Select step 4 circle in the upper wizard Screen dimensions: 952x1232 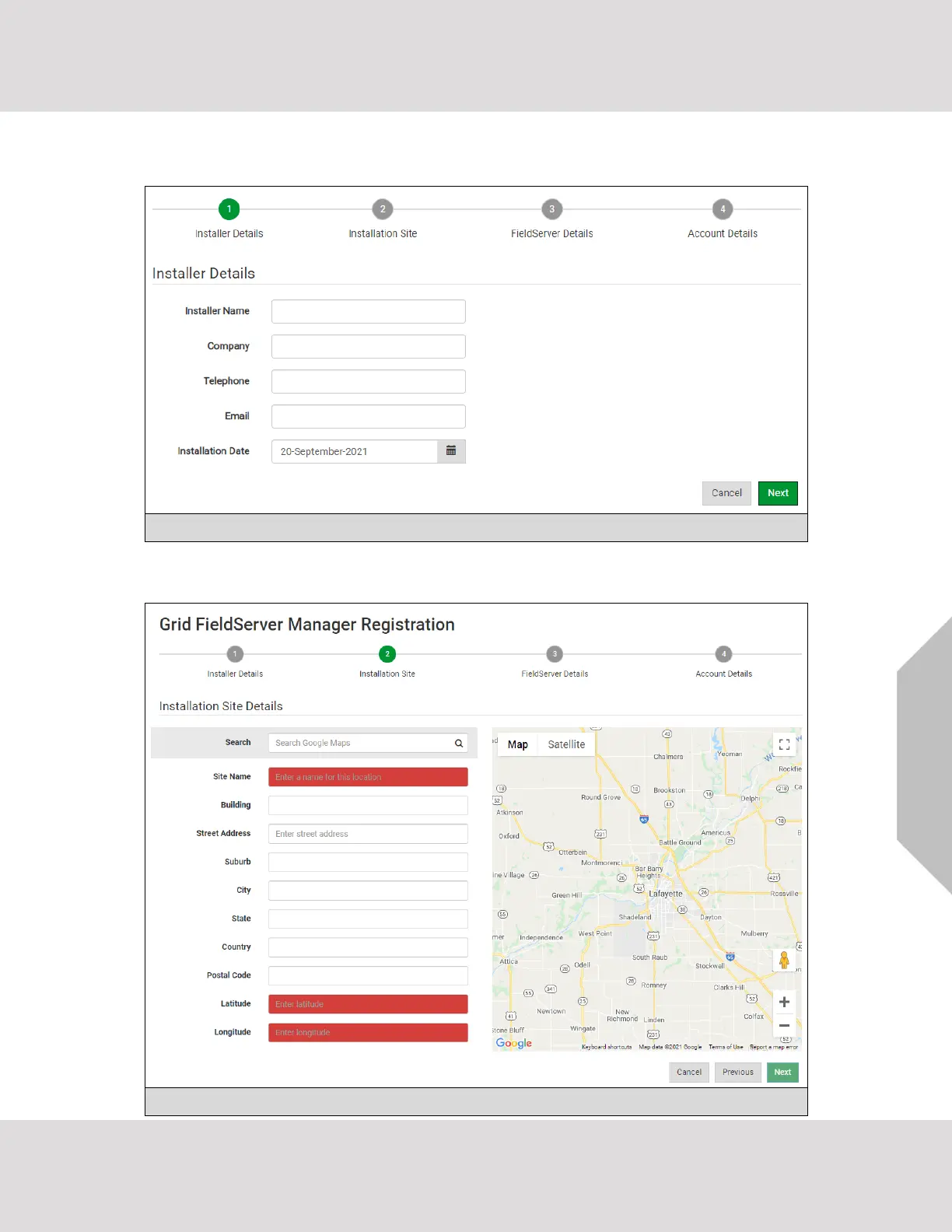point(723,209)
